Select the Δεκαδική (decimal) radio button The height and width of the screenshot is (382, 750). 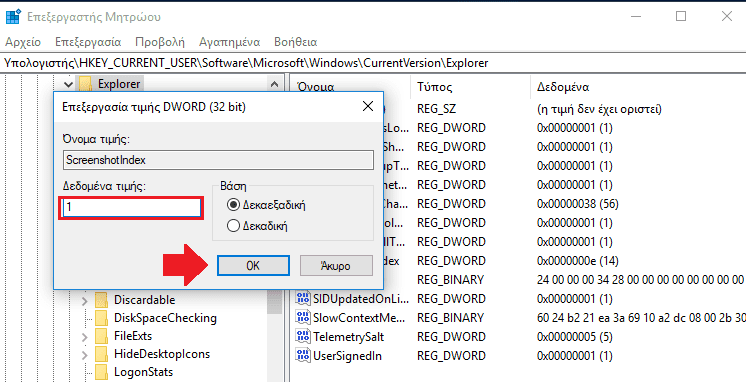233,226
